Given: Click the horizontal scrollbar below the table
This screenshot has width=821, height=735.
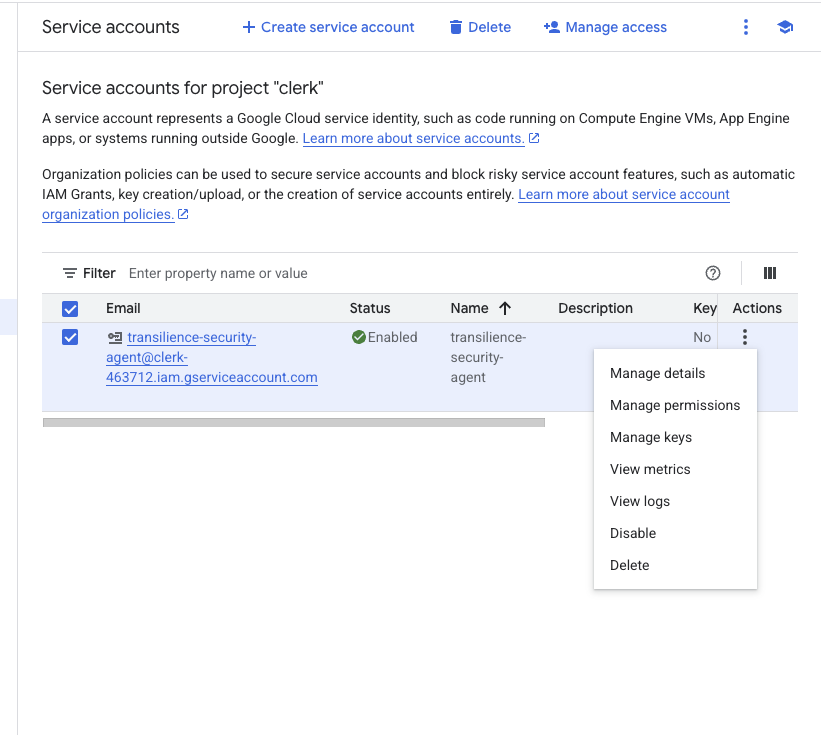Looking at the screenshot, I should 294,422.
